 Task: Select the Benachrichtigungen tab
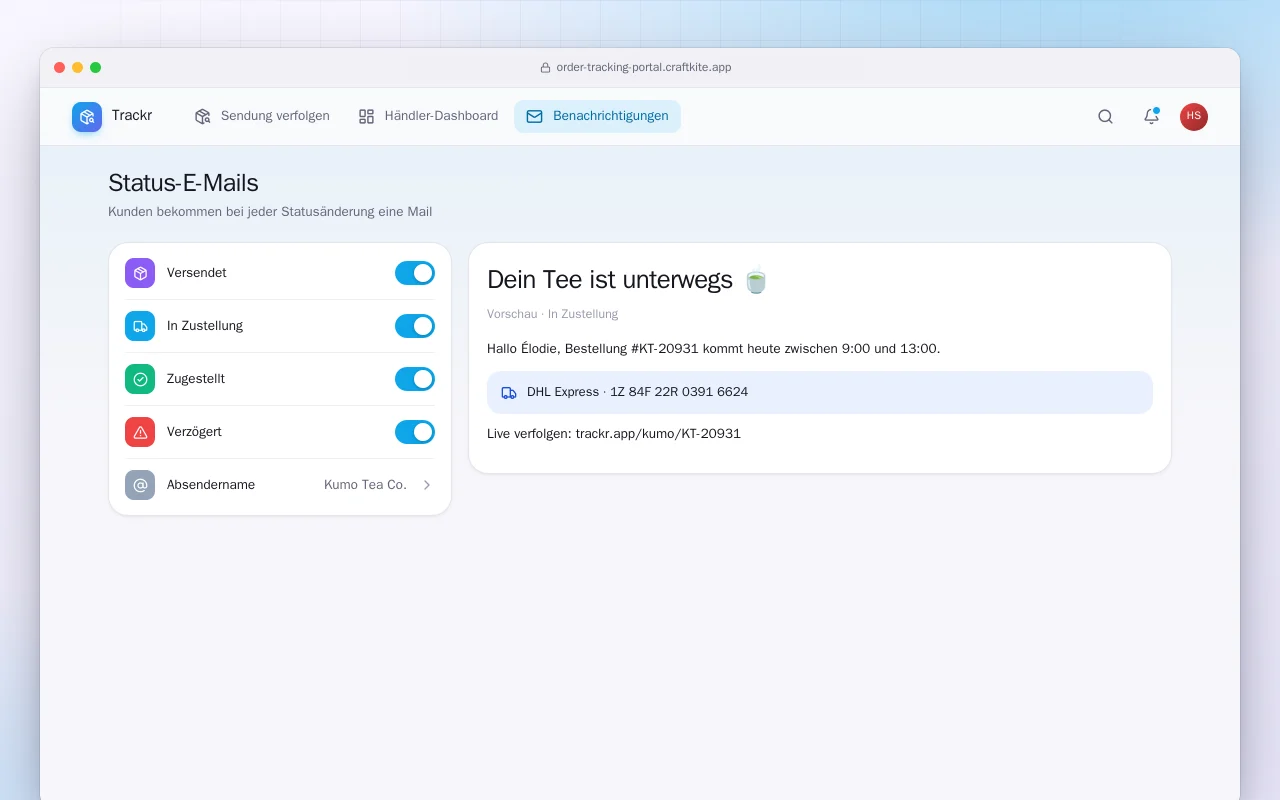[597, 116]
